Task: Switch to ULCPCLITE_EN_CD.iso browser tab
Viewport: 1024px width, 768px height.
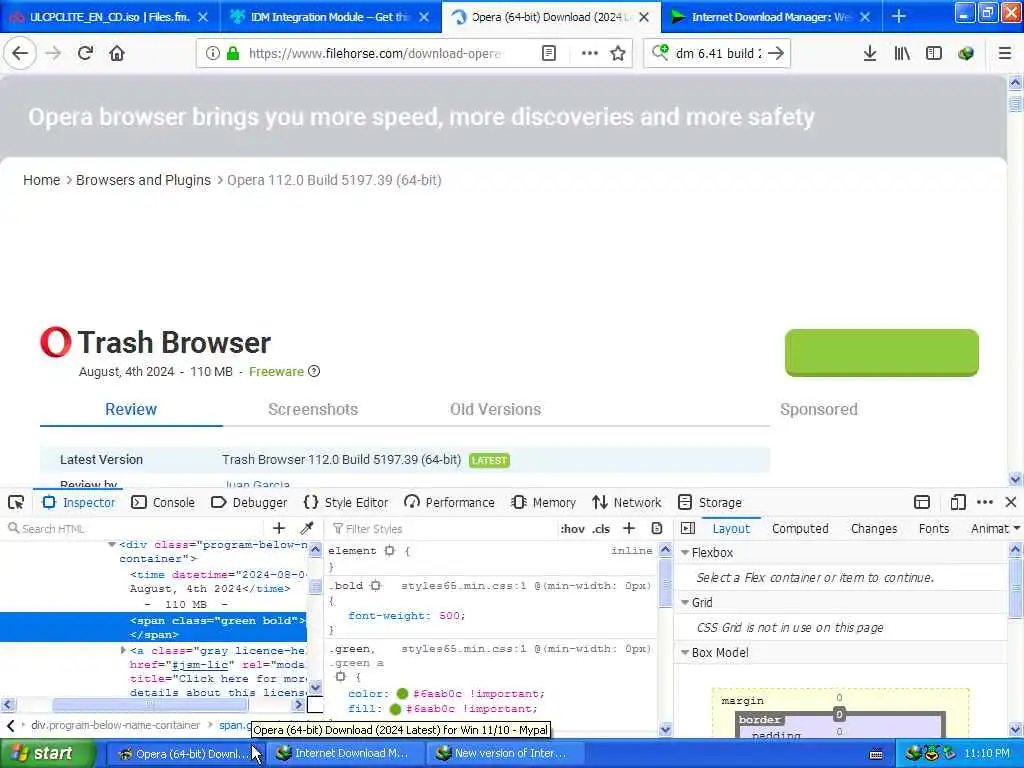Action: [x=109, y=17]
